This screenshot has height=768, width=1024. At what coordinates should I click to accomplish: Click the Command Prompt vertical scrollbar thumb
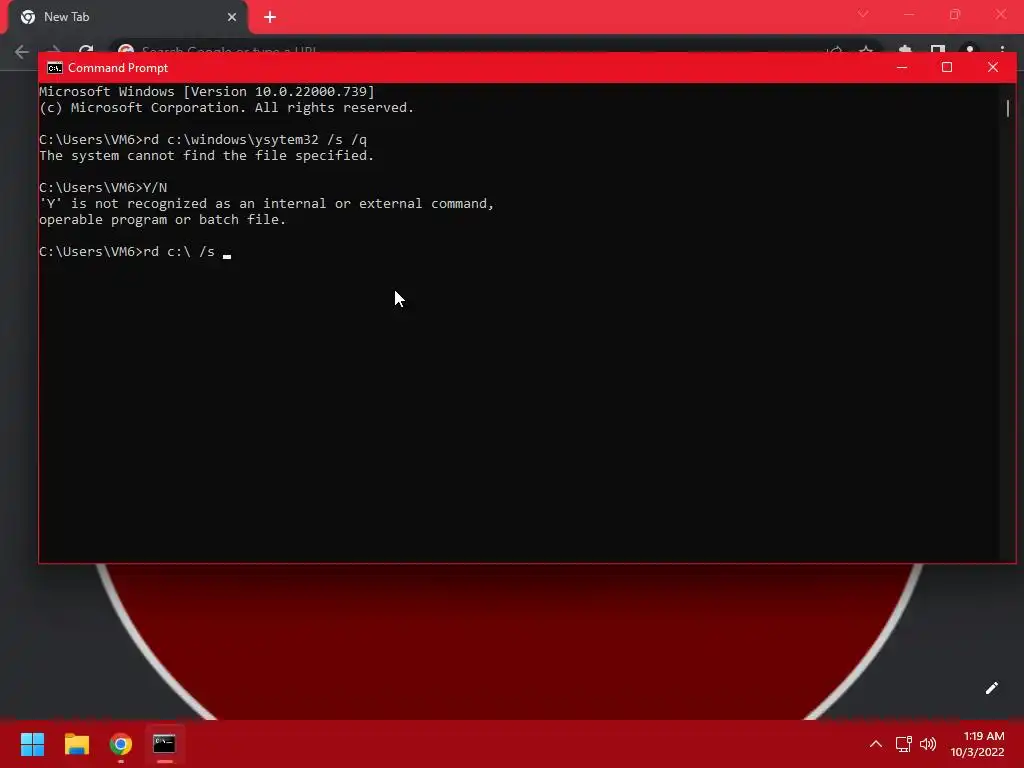[x=1008, y=108]
